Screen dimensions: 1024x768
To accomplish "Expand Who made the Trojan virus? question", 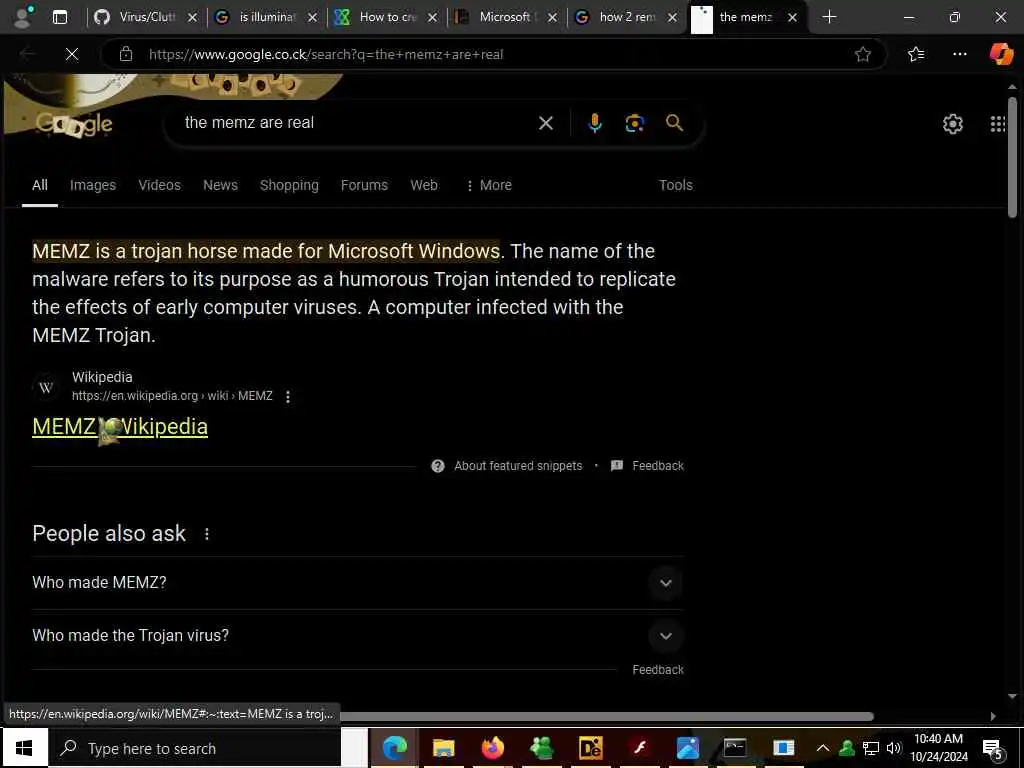I will [x=358, y=635].
